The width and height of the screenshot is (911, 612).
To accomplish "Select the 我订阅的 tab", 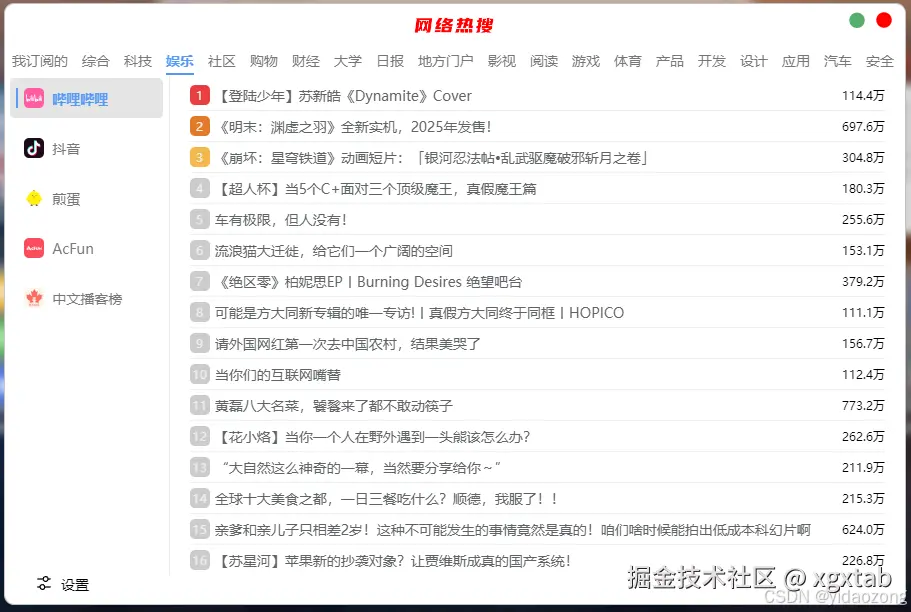I will pyautogui.click(x=40, y=61).
